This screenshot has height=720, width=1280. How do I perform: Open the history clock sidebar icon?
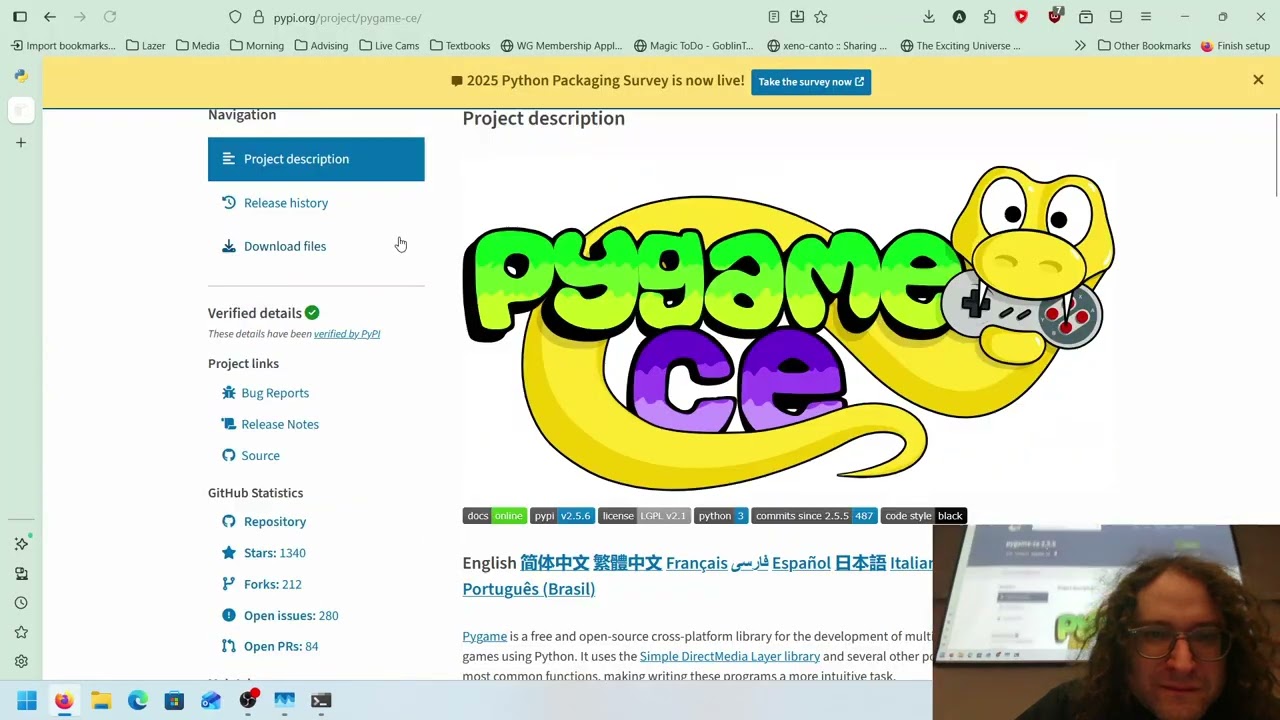(x=21, y=603)
